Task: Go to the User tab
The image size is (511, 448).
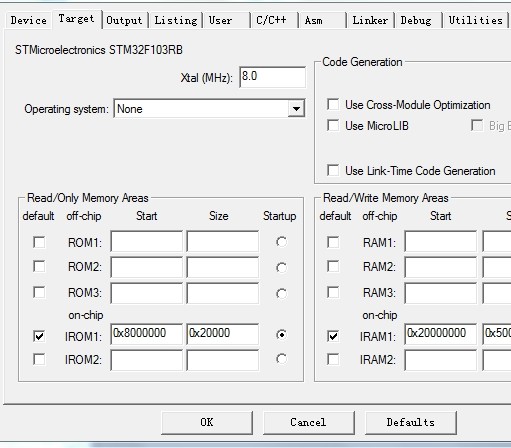Action: [x=227, y=20]
